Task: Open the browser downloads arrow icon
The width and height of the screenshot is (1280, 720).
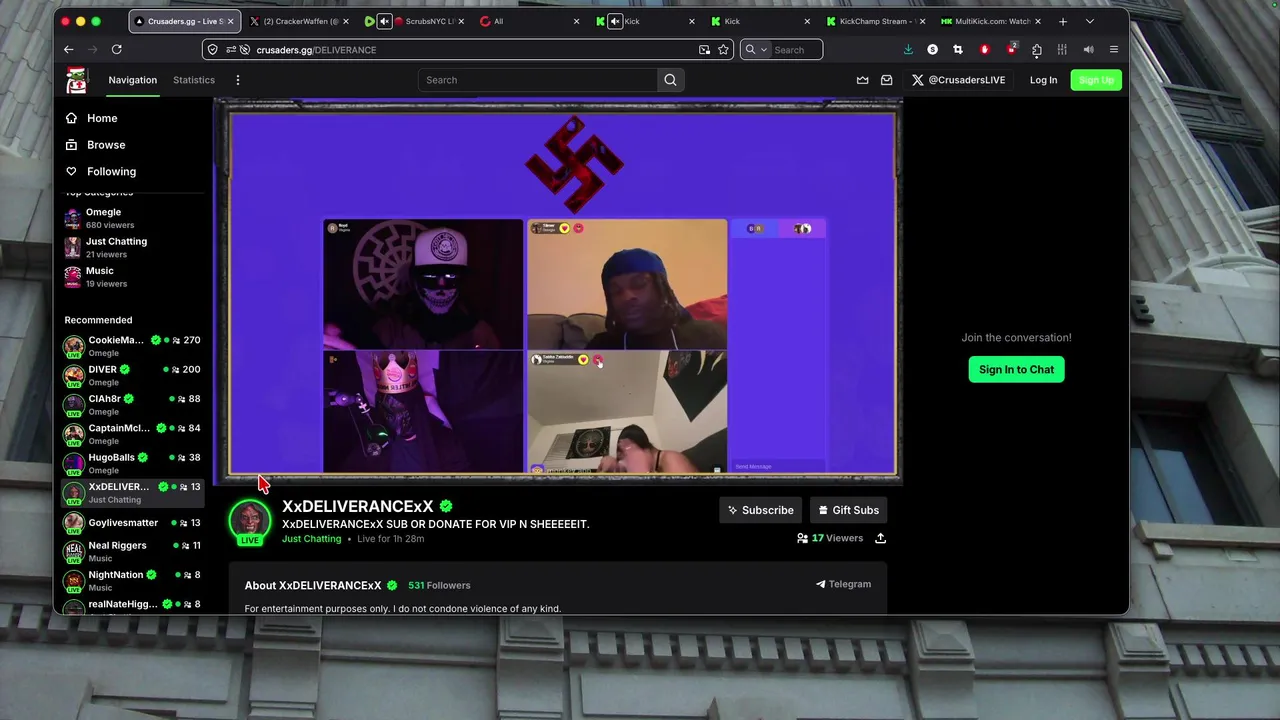Action: click(908, 49)
